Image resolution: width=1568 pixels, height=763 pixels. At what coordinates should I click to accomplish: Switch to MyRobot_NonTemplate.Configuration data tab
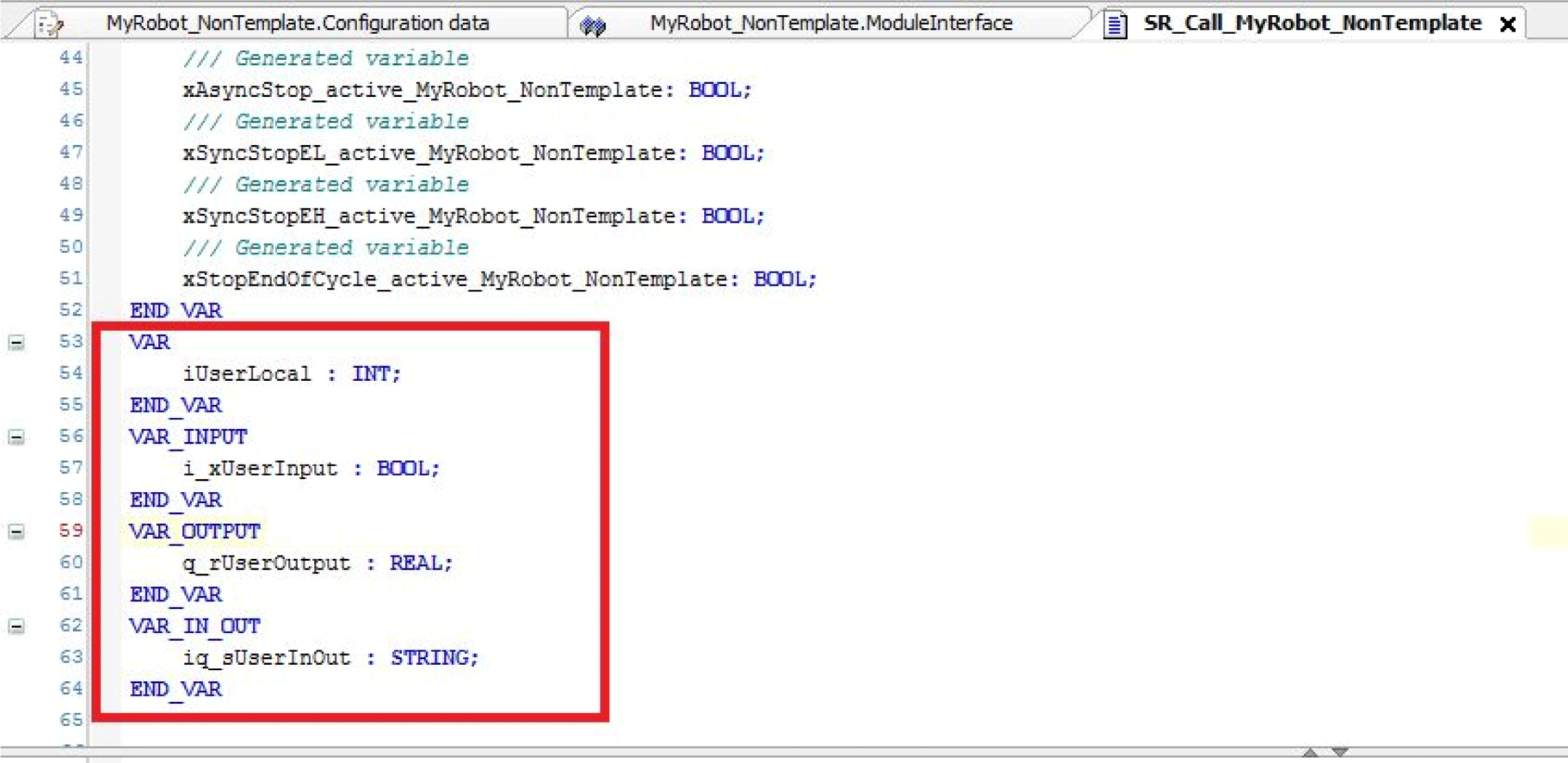297,23
